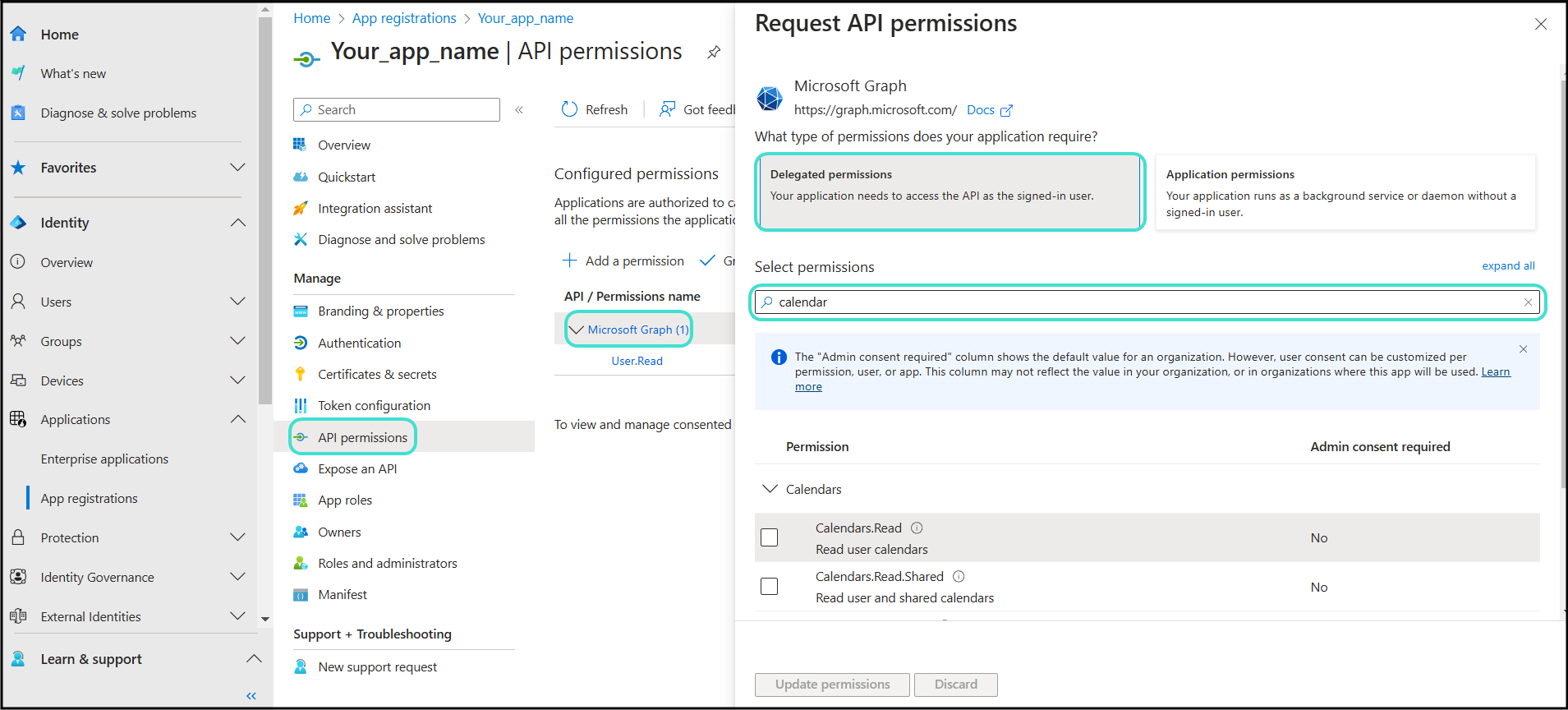
Task: Select Application permissions card
Action: click(1345, 192)
